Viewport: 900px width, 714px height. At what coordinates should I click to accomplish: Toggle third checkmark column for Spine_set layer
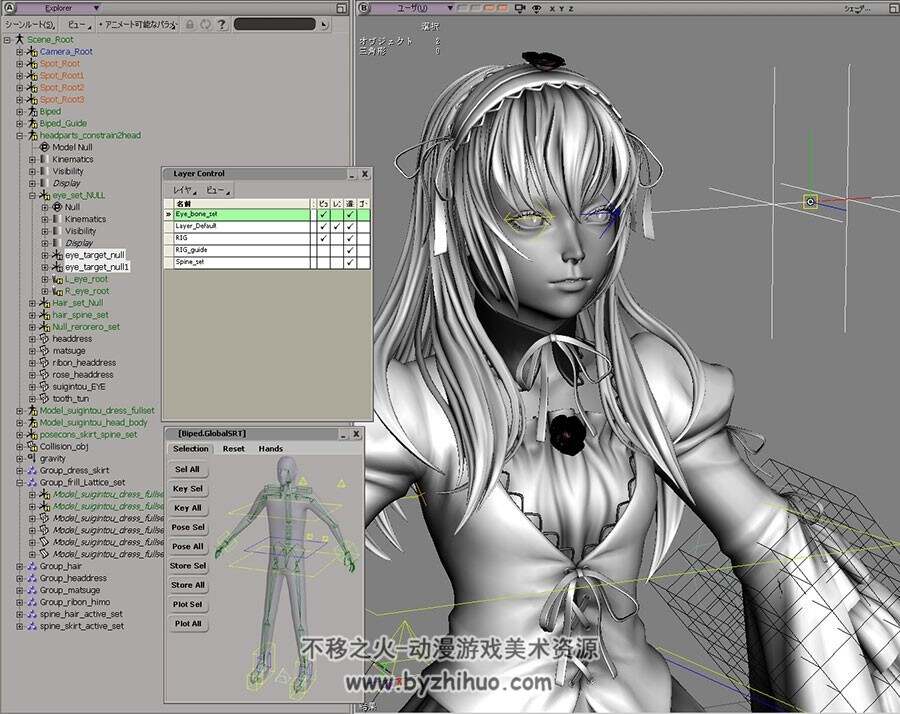point(350,262)
